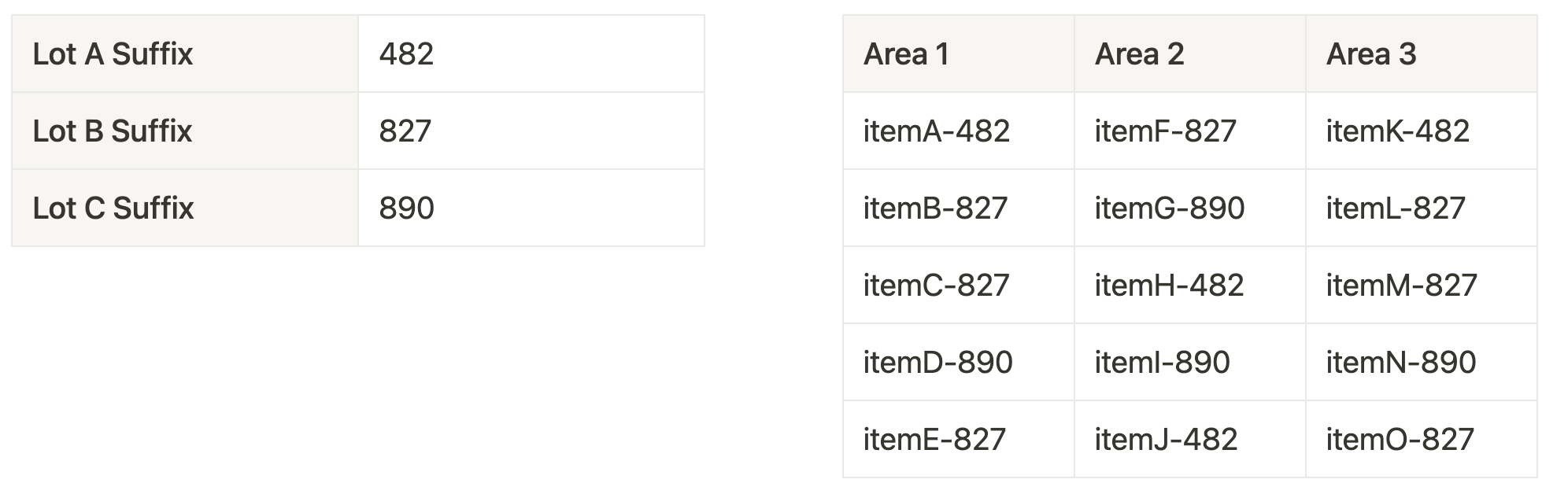This screenshot has width=1568, height=494.
Task: Click the itemI-890 cell
Action: 1190,362
